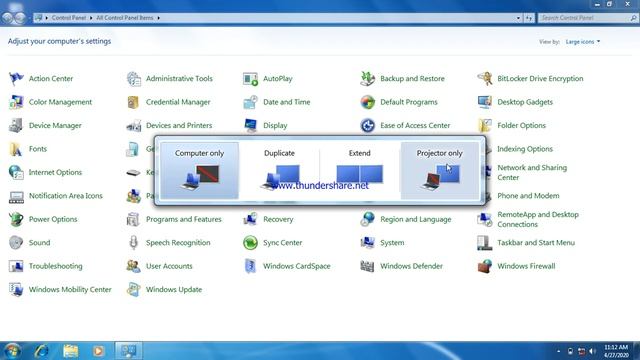Image resolution: width=640 pixels, height=360 pixels.
Task: Refresh the address bar location
Action: pos(529,18)
